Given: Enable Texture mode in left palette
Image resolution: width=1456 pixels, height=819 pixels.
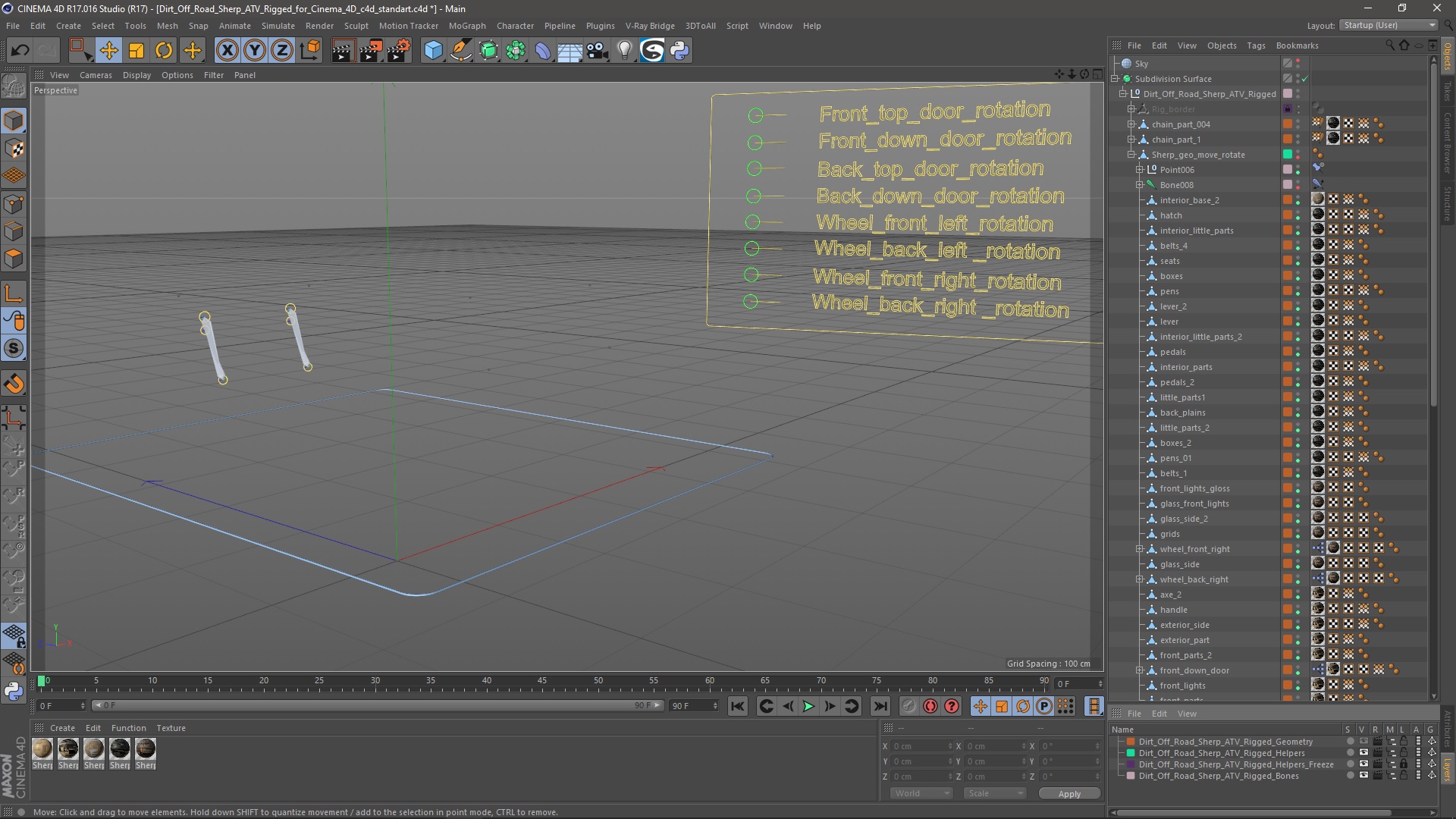Looking at the screenshot, I should pos(14,149).
